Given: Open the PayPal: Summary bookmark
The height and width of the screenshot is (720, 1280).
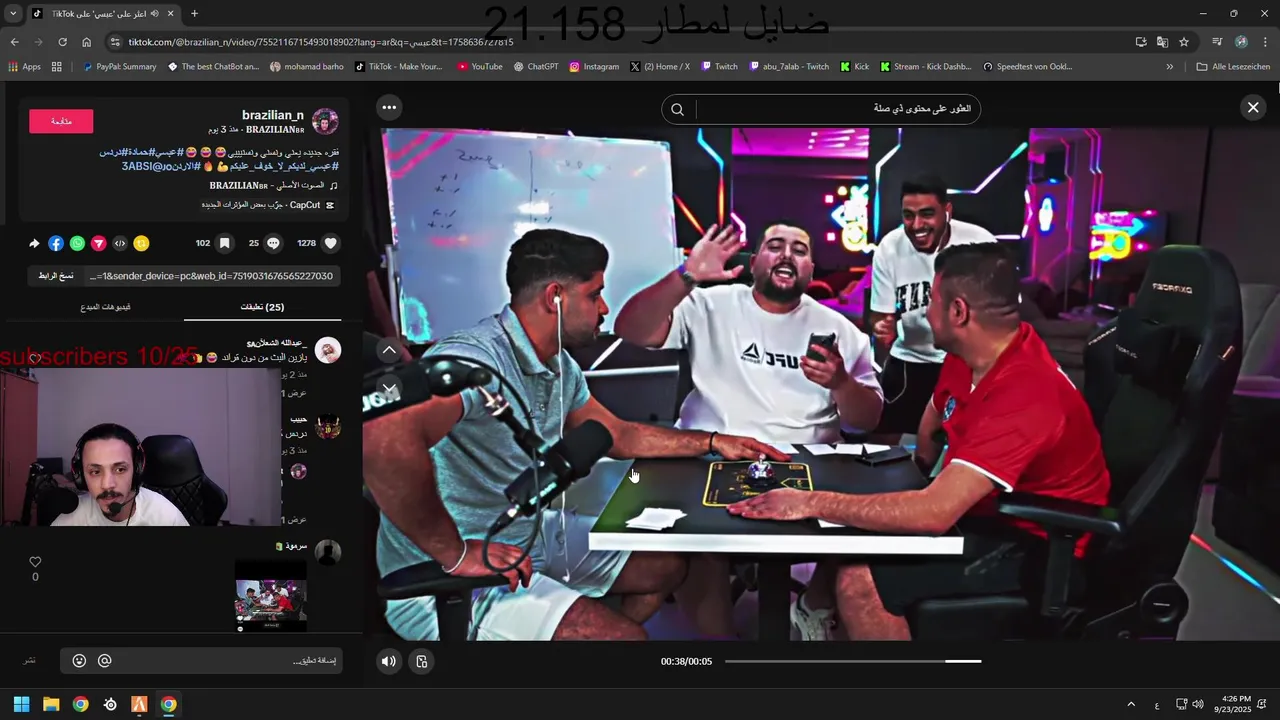Looking at the screenshot, I should coord(119,67).
